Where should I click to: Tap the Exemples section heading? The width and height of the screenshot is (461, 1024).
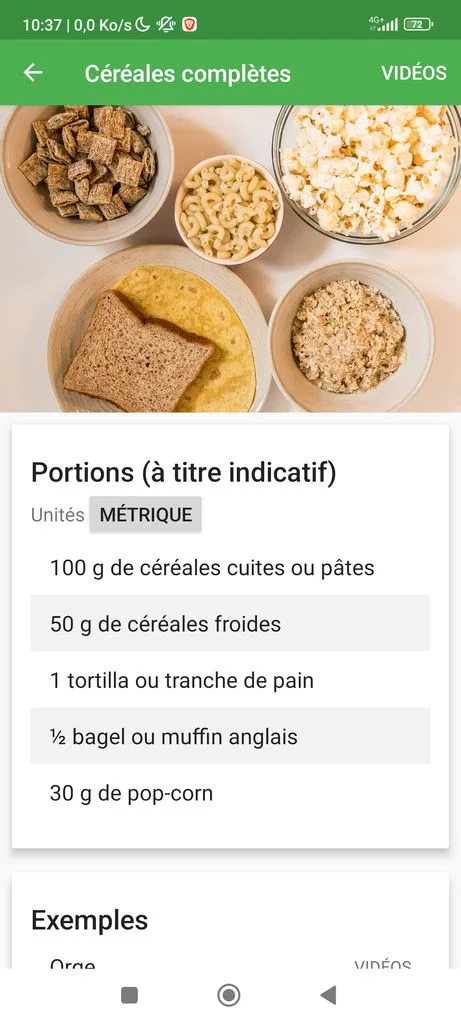pos(89,920)
